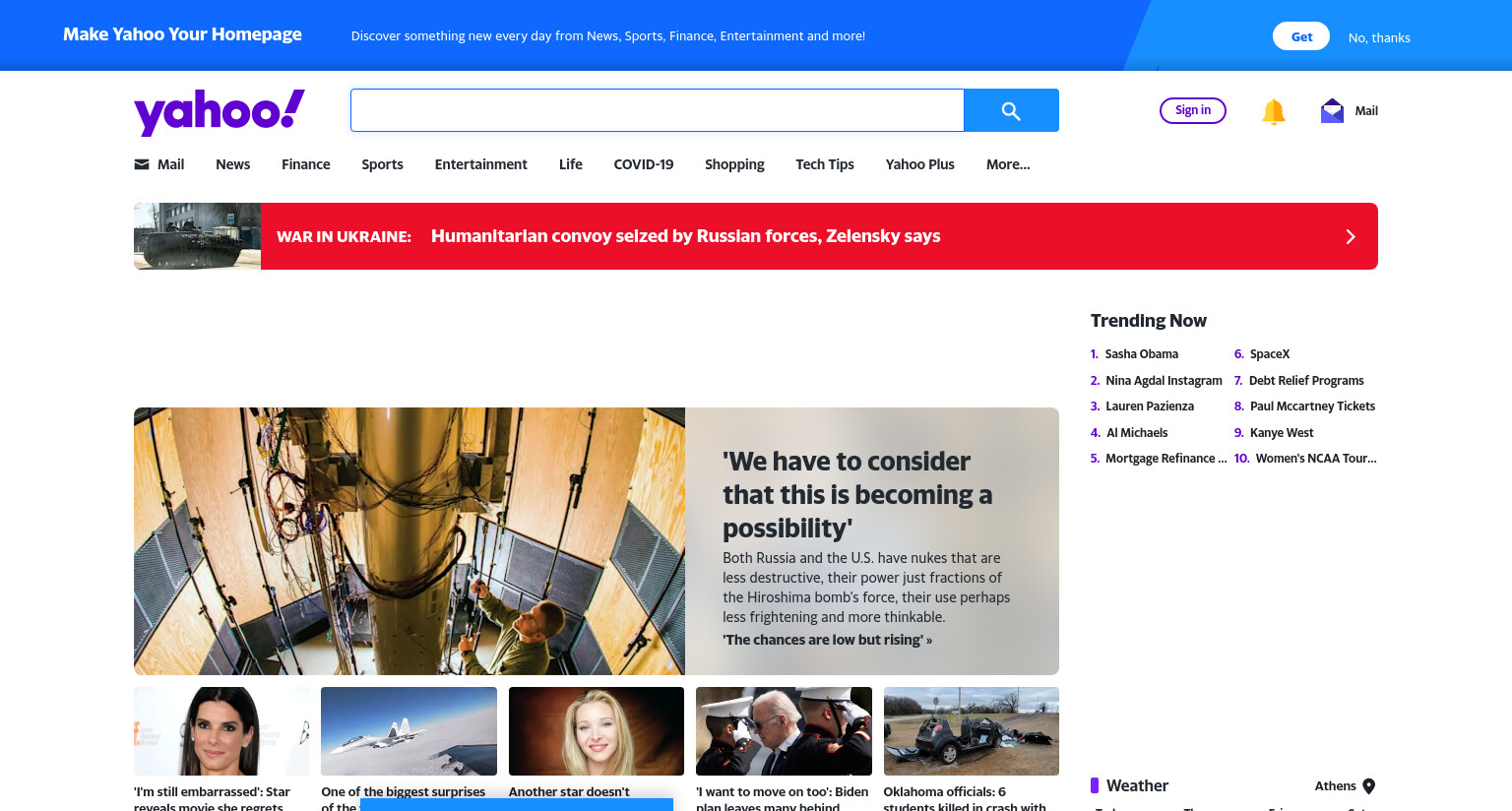The width and height of the screenshot is (1512, 811).
Task: Expand the Ukraine banner chevron arrow
Action: pos(1351,236)
